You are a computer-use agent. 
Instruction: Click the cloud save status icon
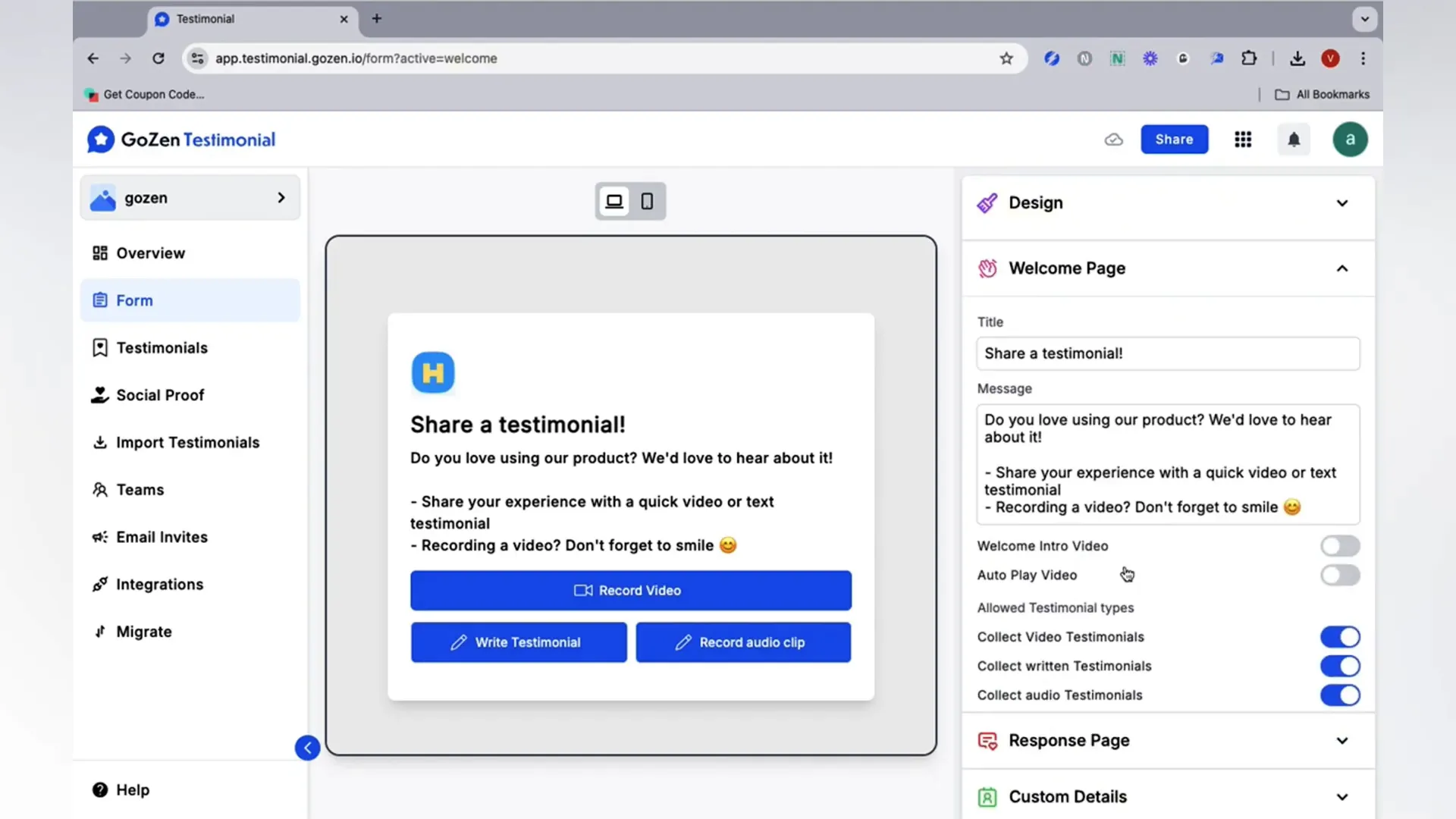tap(1113, 140)
